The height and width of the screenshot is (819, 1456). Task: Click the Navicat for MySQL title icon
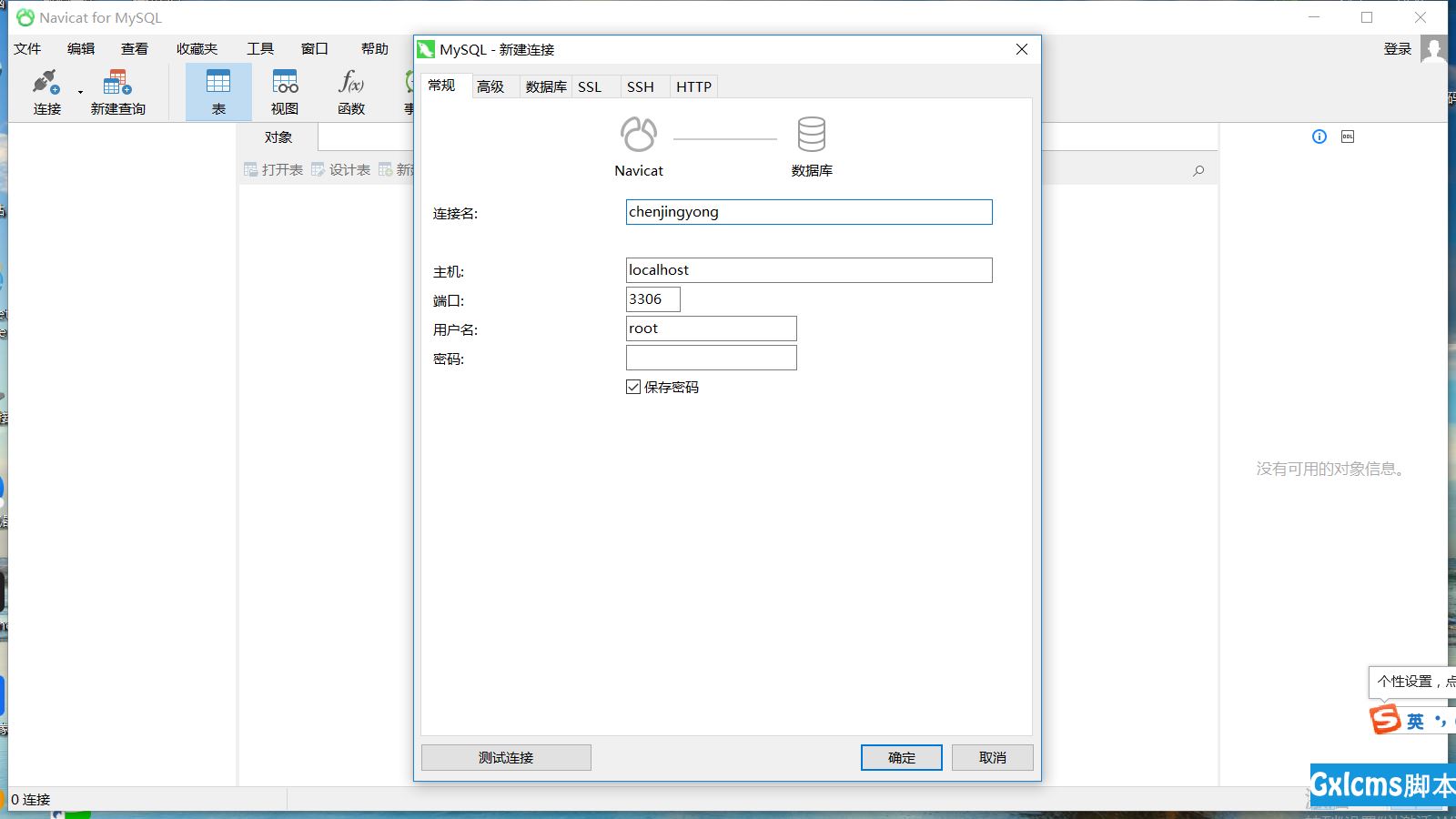[x=25, y=17]
